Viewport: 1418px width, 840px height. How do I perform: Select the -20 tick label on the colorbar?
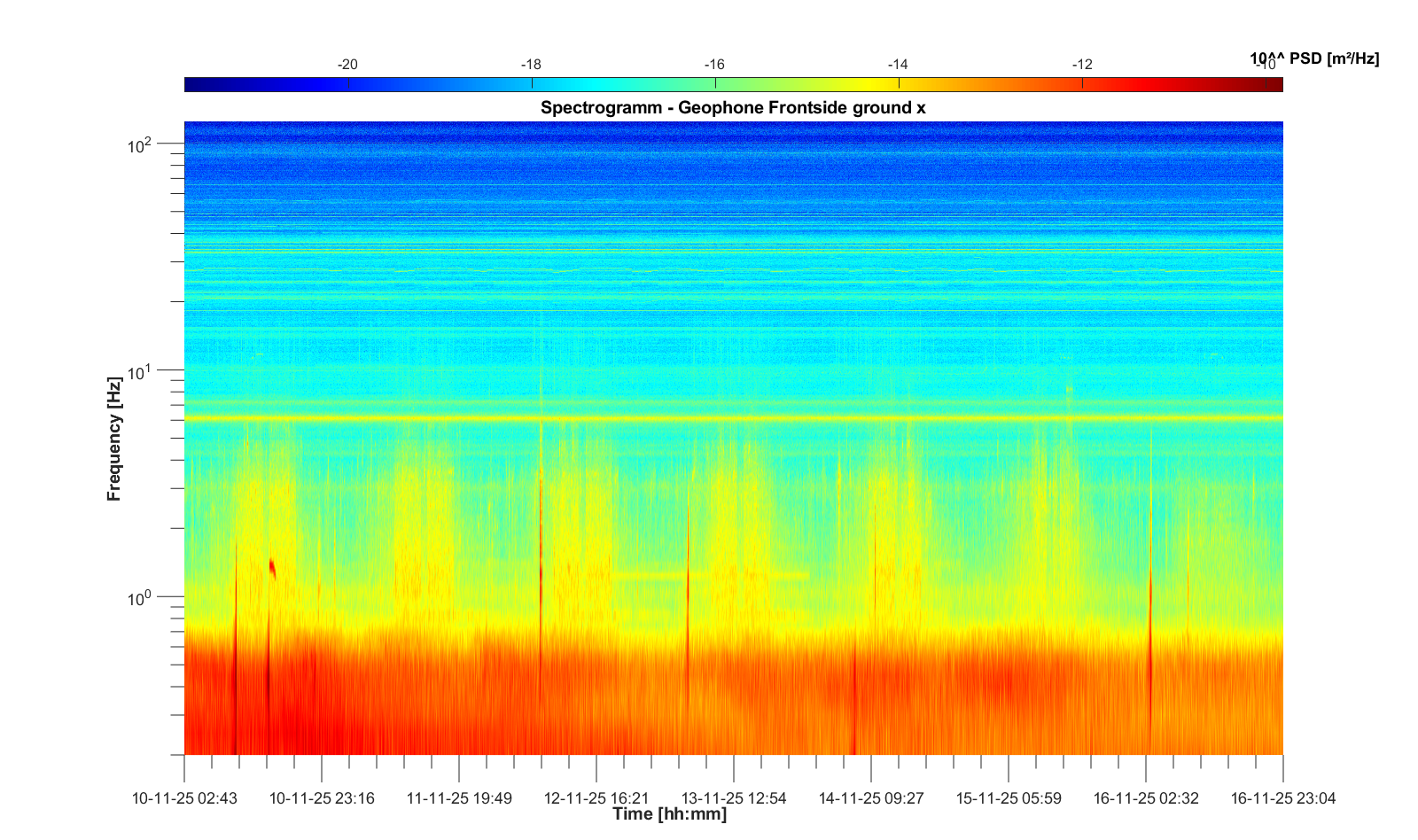click(347, 65)
